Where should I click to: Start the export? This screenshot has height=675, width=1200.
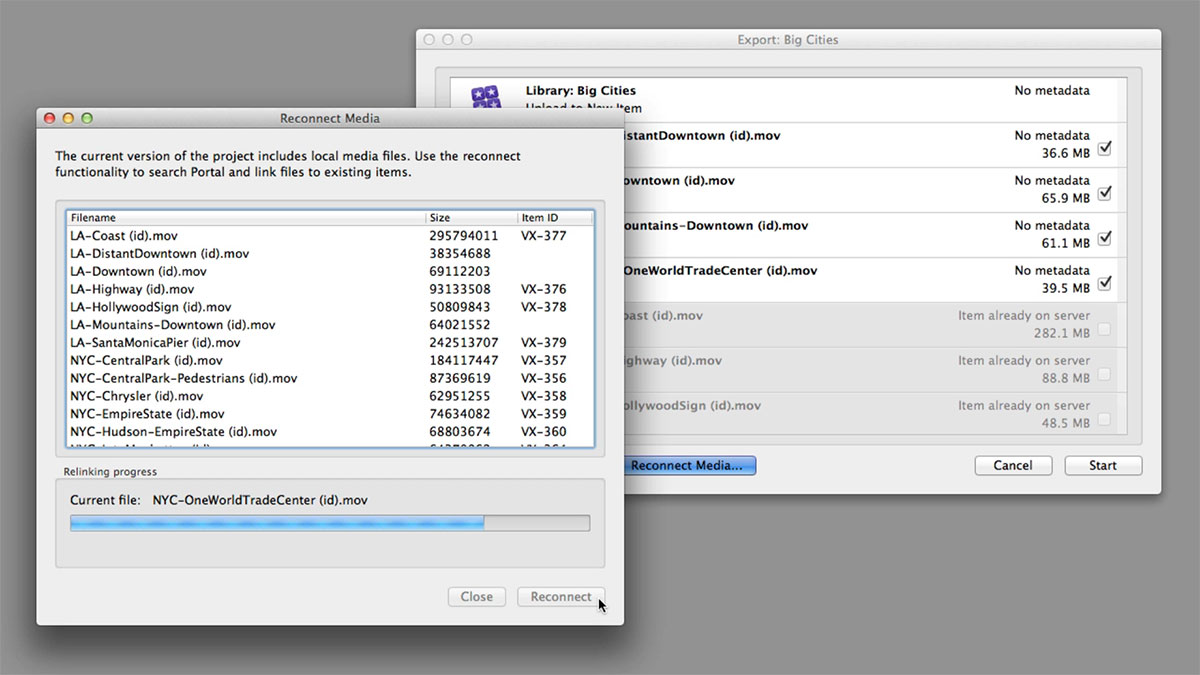[1103, 465]
